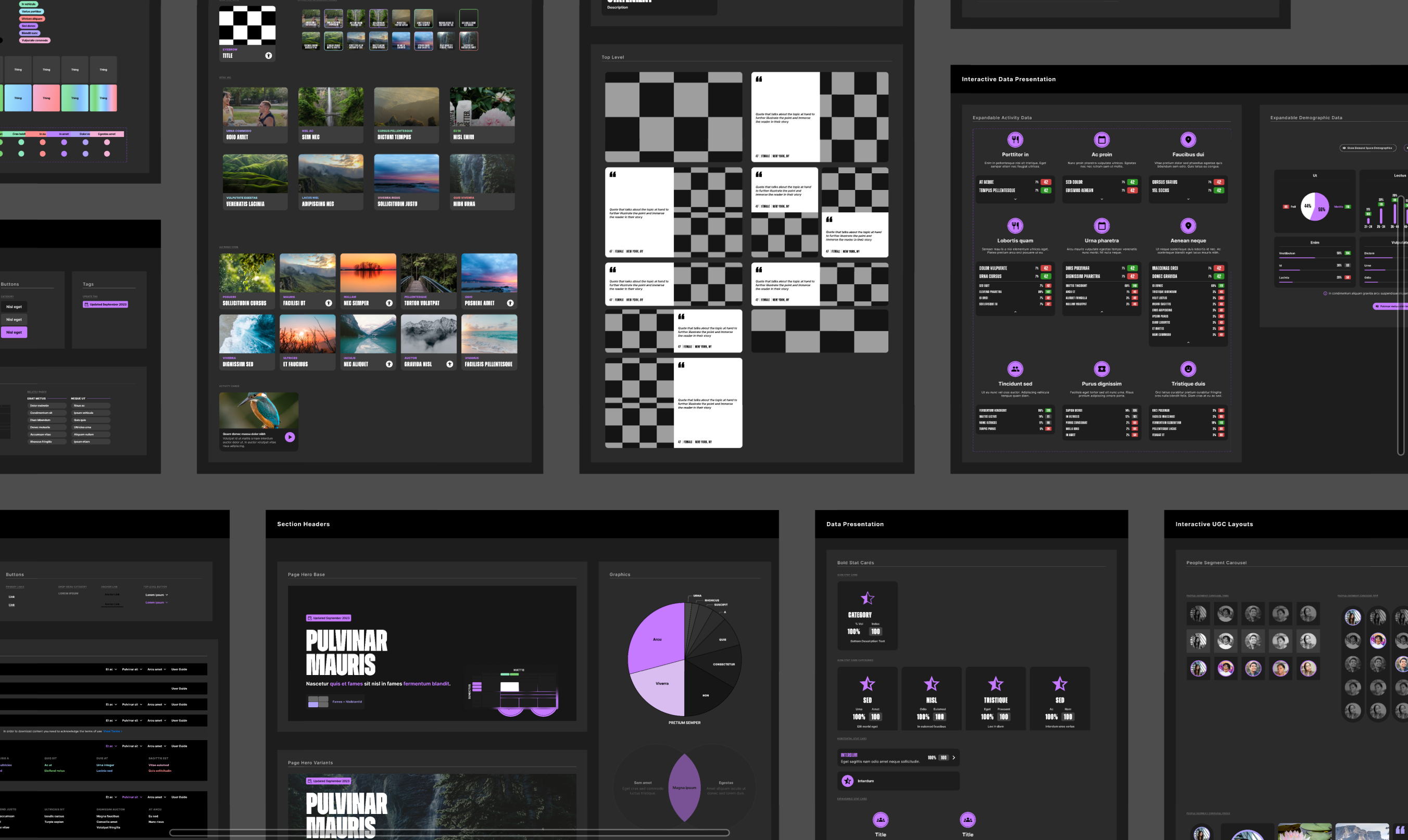The image size is (1408, 840).
Task: Click the pink Thing gradient swatch
Action: click(46, 98)
